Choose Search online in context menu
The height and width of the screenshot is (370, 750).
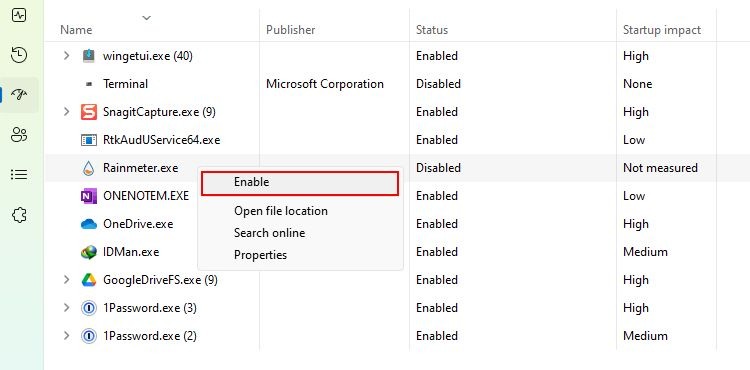click(x=269, y=233)
